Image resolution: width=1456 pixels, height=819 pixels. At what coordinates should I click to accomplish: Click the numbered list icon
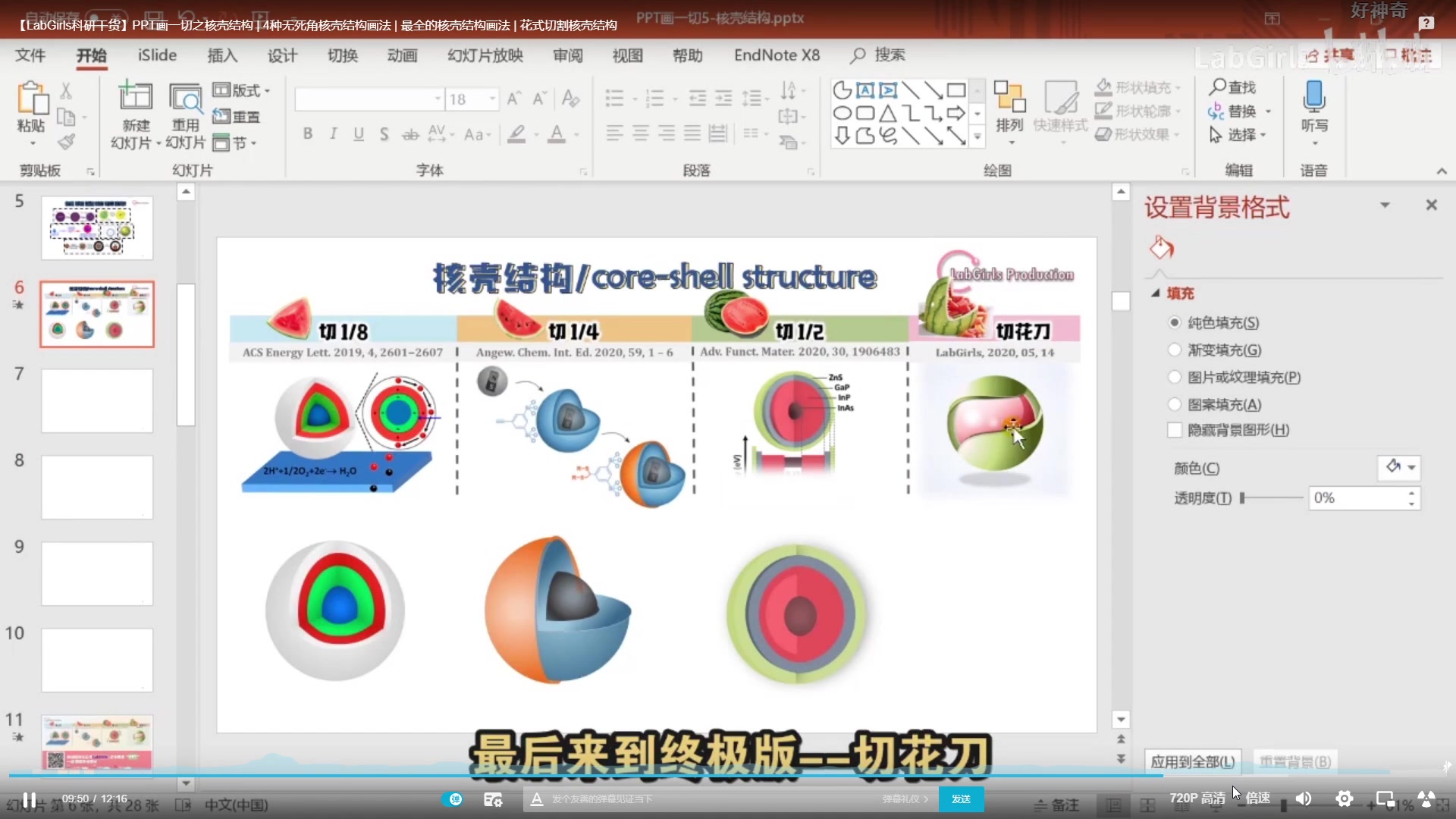(654, 98)
